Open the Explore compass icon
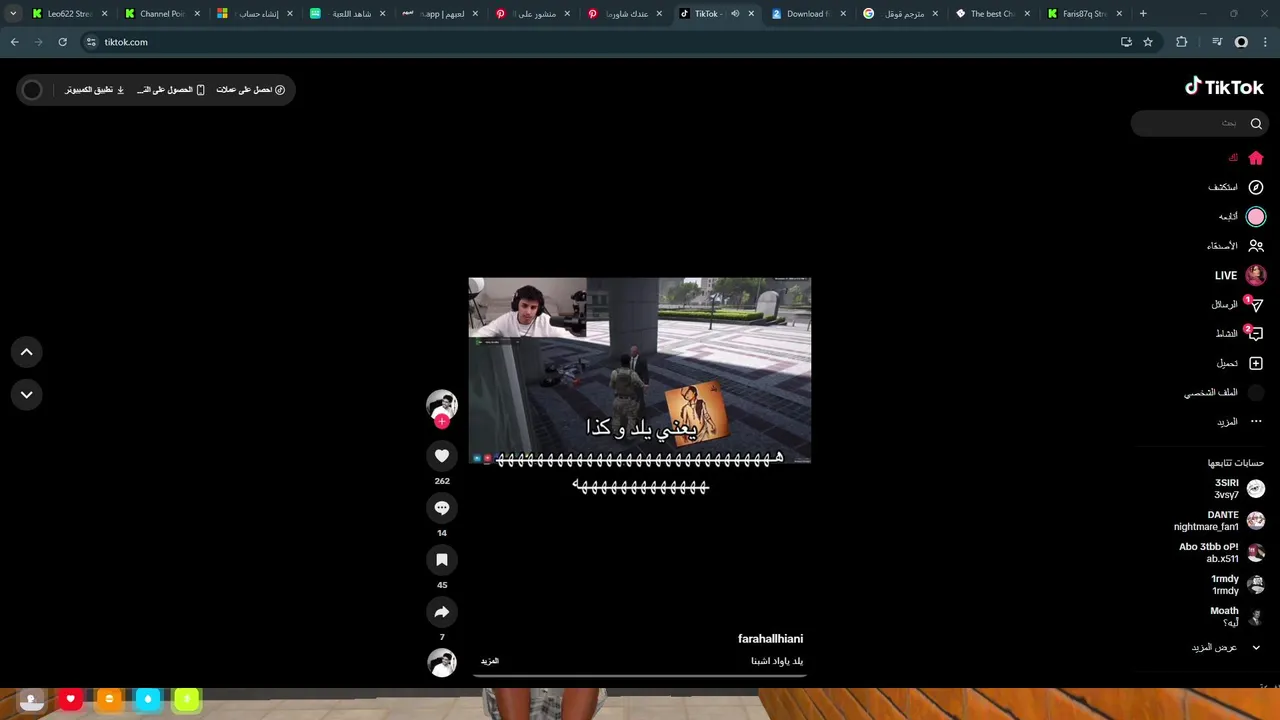The width and height of the screenshot is (1280, 720). coord(1256,187)
